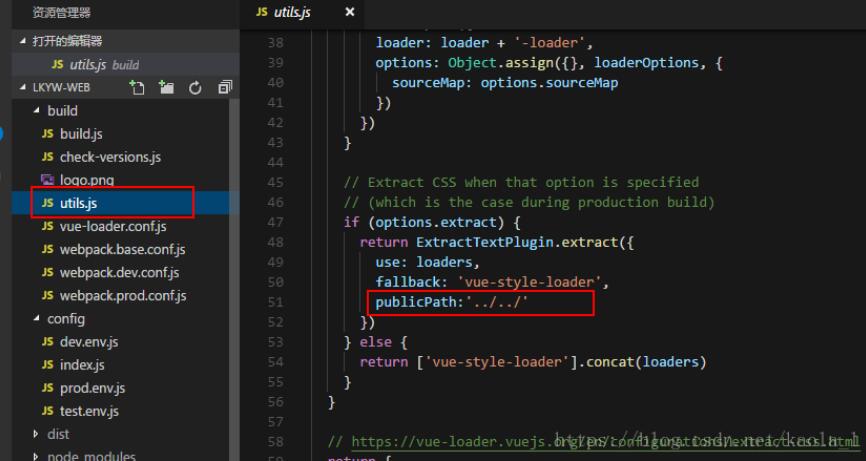Expand the node_modules folder
Screen dimensions: 866x461
pos(36,457)
